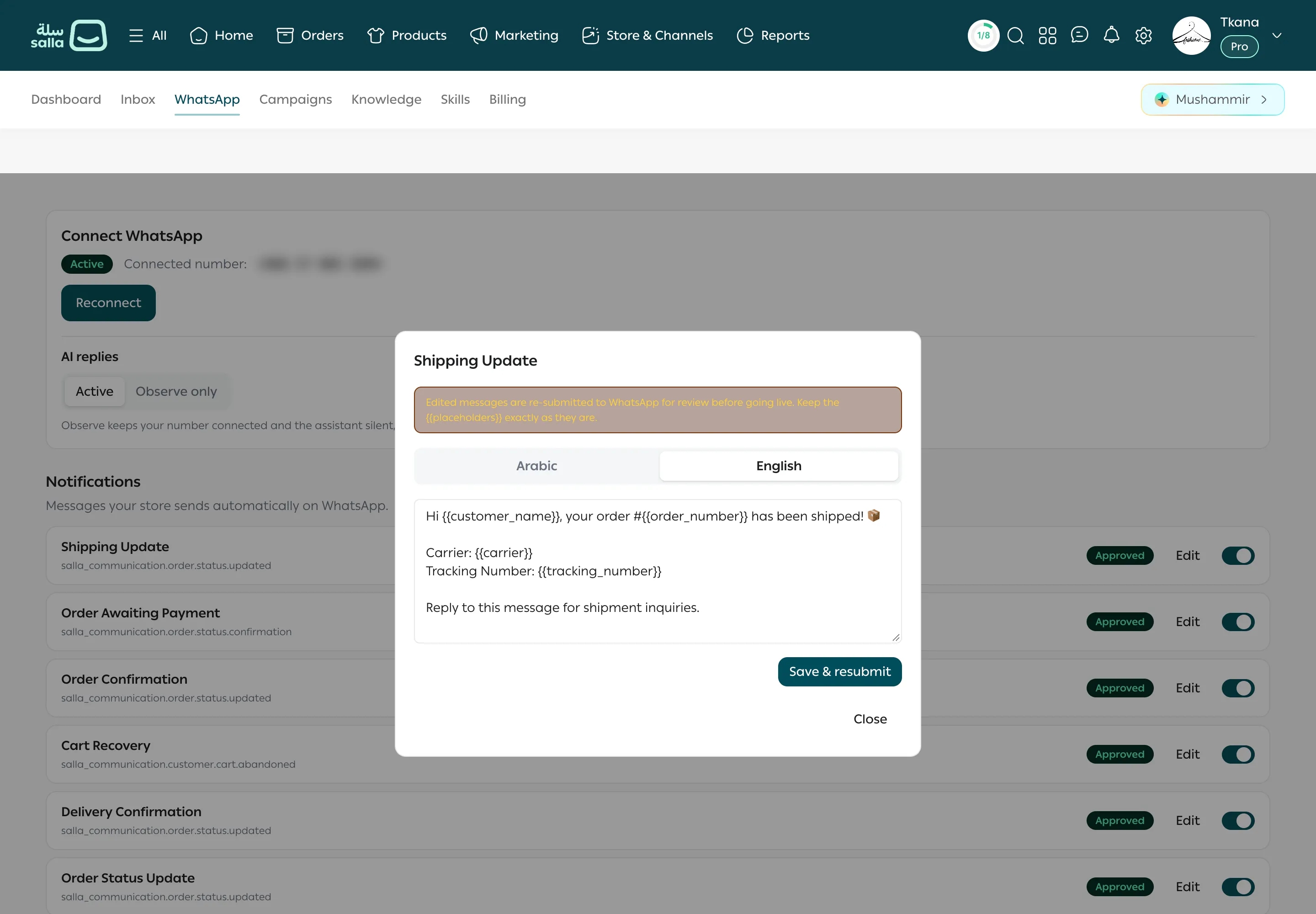Toggle the Cart Recovery switch
The height and width of the screenshot is (914, 1316).
point(1237,755)
